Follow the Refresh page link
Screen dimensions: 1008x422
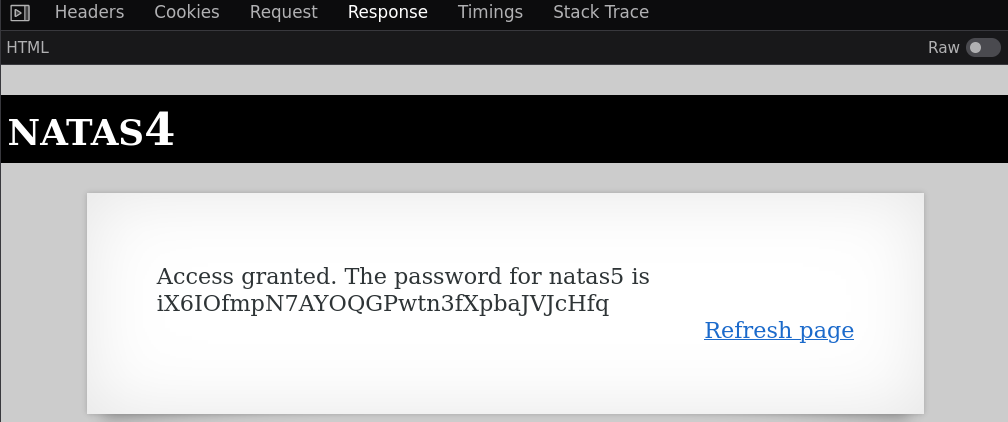(x=778, y=330)
